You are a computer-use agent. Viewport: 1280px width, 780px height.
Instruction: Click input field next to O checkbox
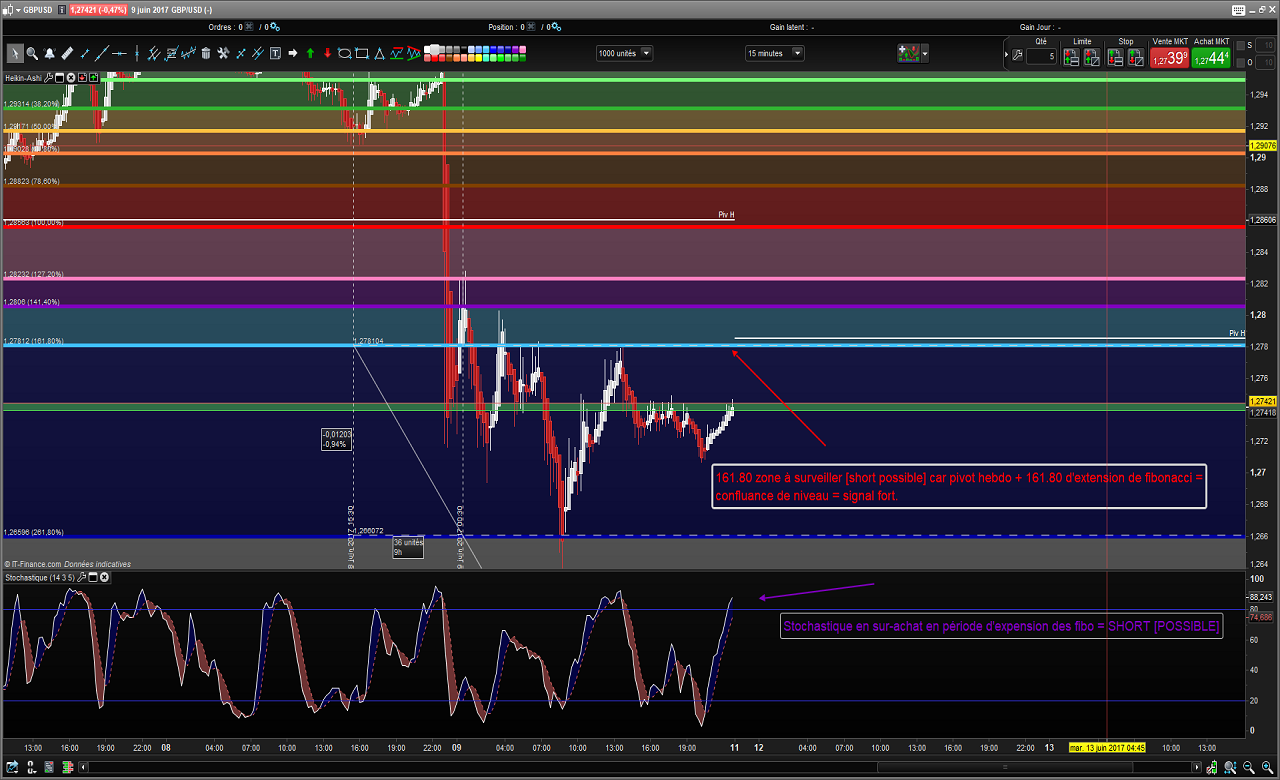pyautogui.click(x=1265, y=62)
